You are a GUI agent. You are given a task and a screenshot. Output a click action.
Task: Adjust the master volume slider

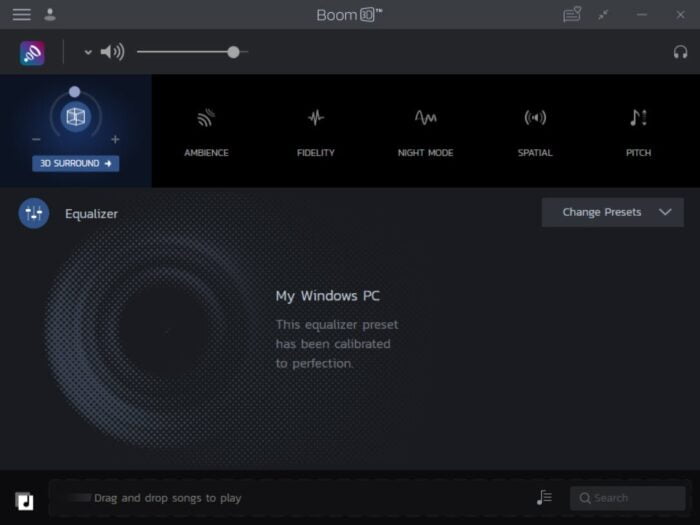coord(192,52)
